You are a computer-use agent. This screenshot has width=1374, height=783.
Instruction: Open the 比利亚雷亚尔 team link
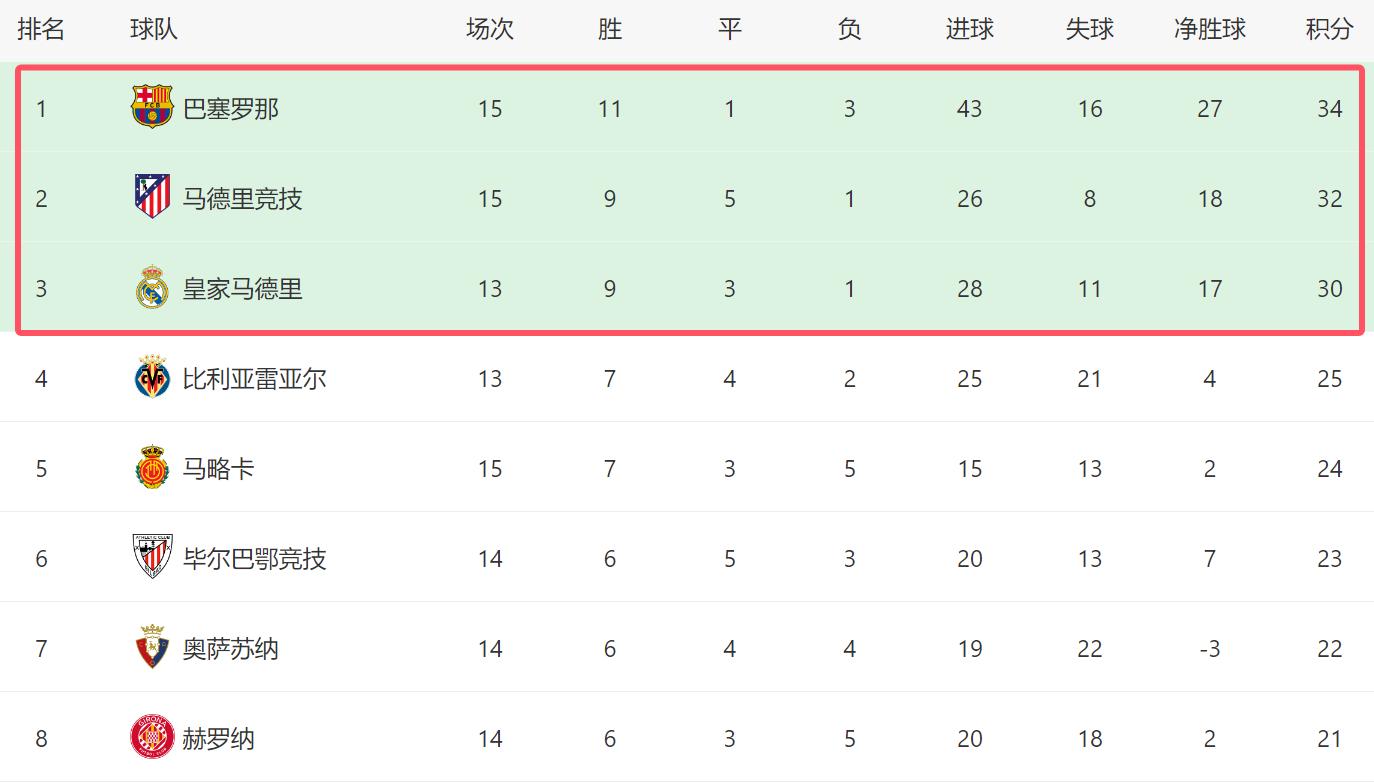coord(255,378)
